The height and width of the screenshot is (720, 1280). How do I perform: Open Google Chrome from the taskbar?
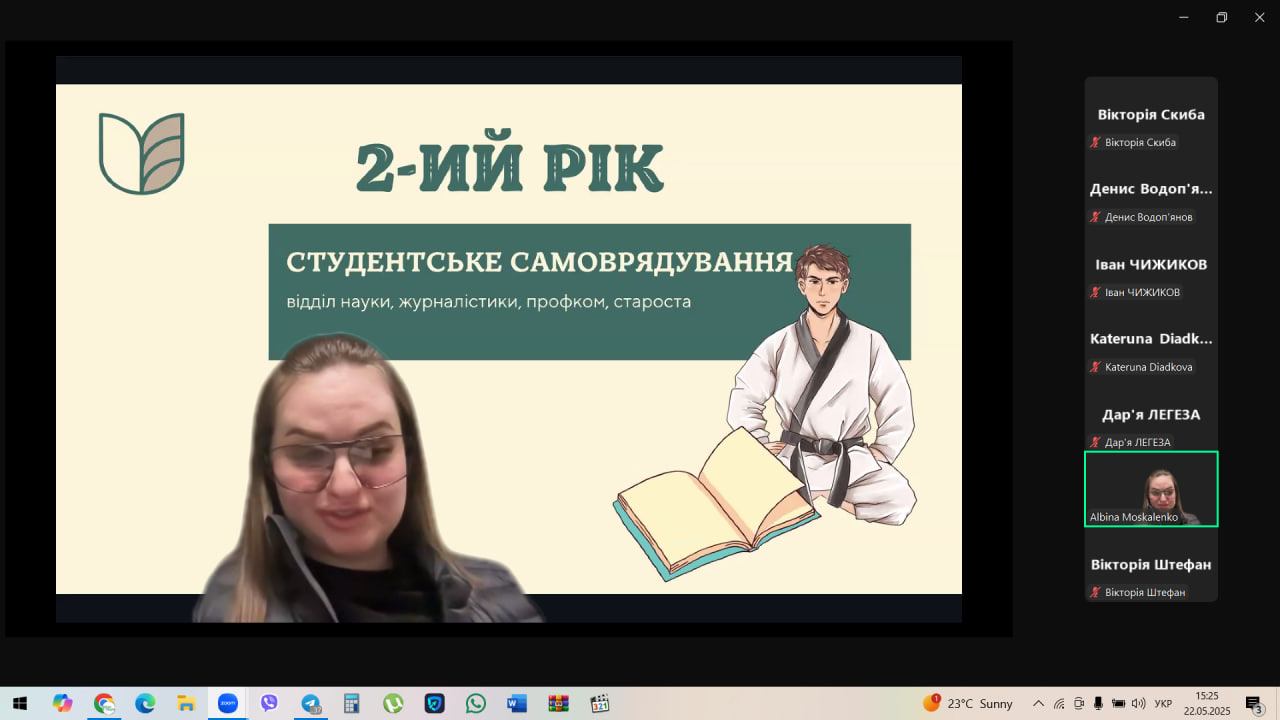pyautogui.click(x=104, y=703)
